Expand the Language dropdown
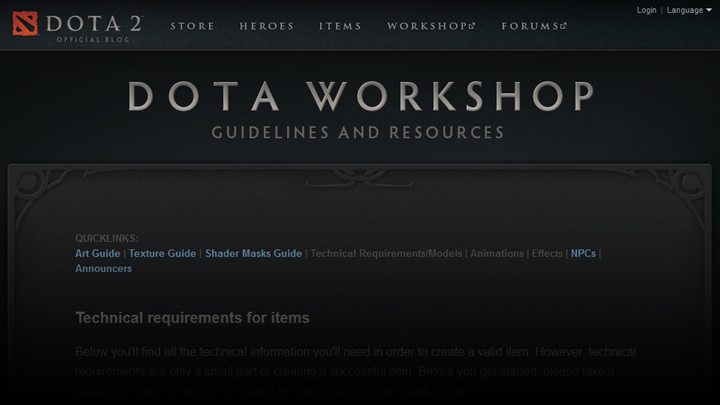This screenshot has height=405, width=720. (x=689, y=10)
